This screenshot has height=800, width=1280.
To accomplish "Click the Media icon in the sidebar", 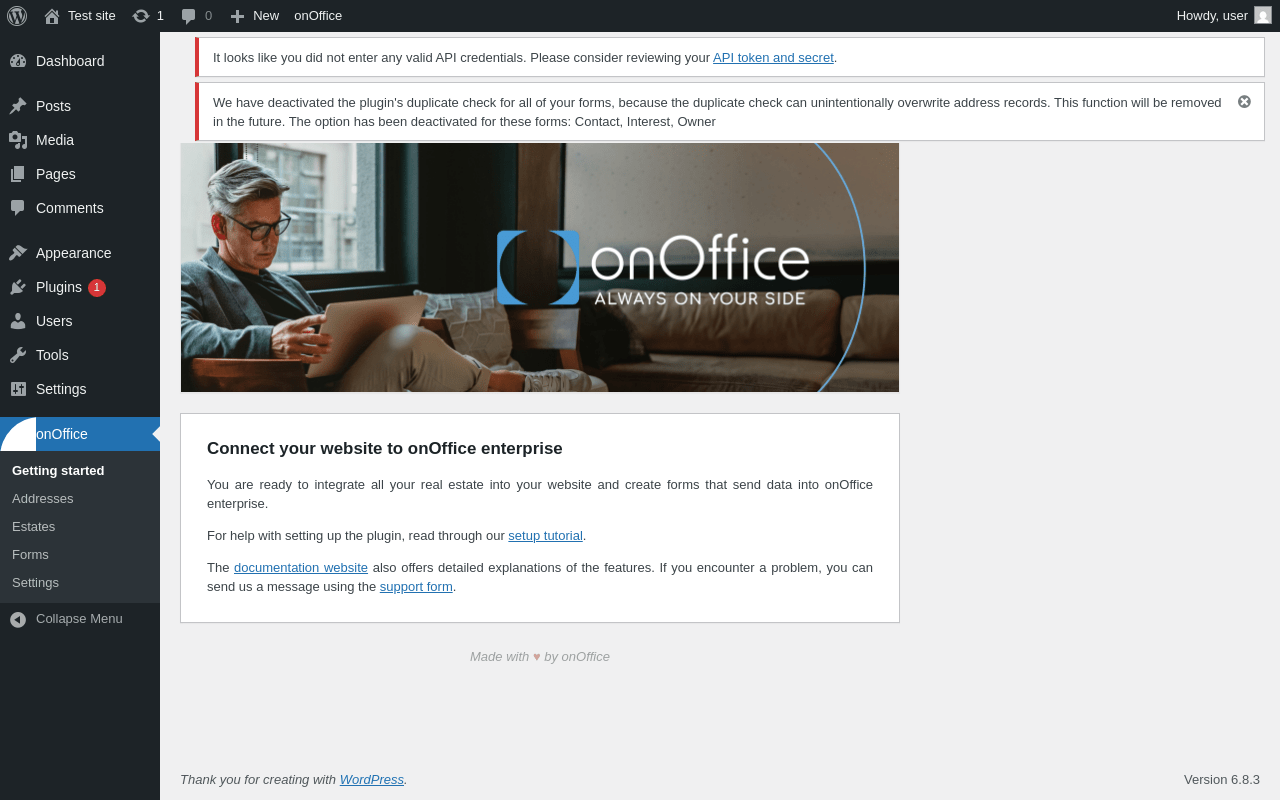I will pyautogui.click(x=18, y=140).
